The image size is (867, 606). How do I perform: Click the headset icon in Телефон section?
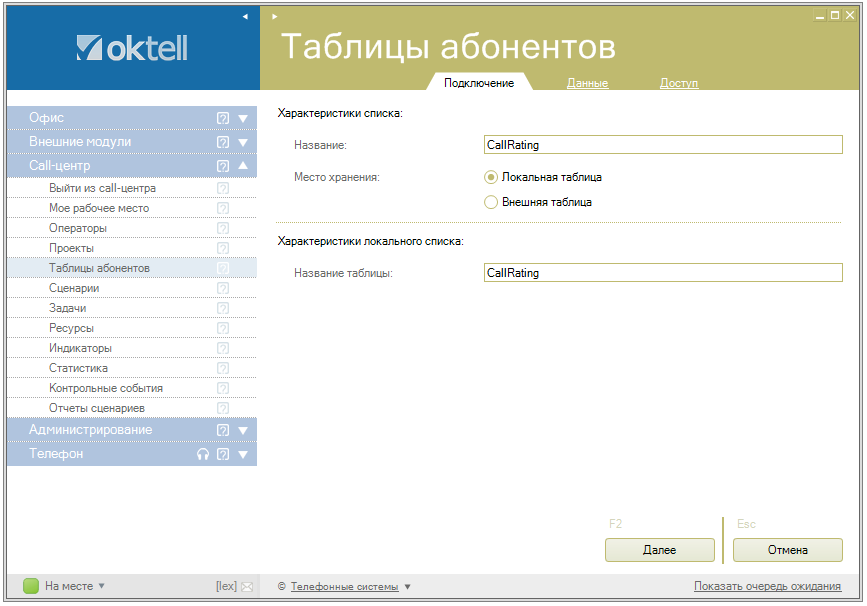coord(203,454)
